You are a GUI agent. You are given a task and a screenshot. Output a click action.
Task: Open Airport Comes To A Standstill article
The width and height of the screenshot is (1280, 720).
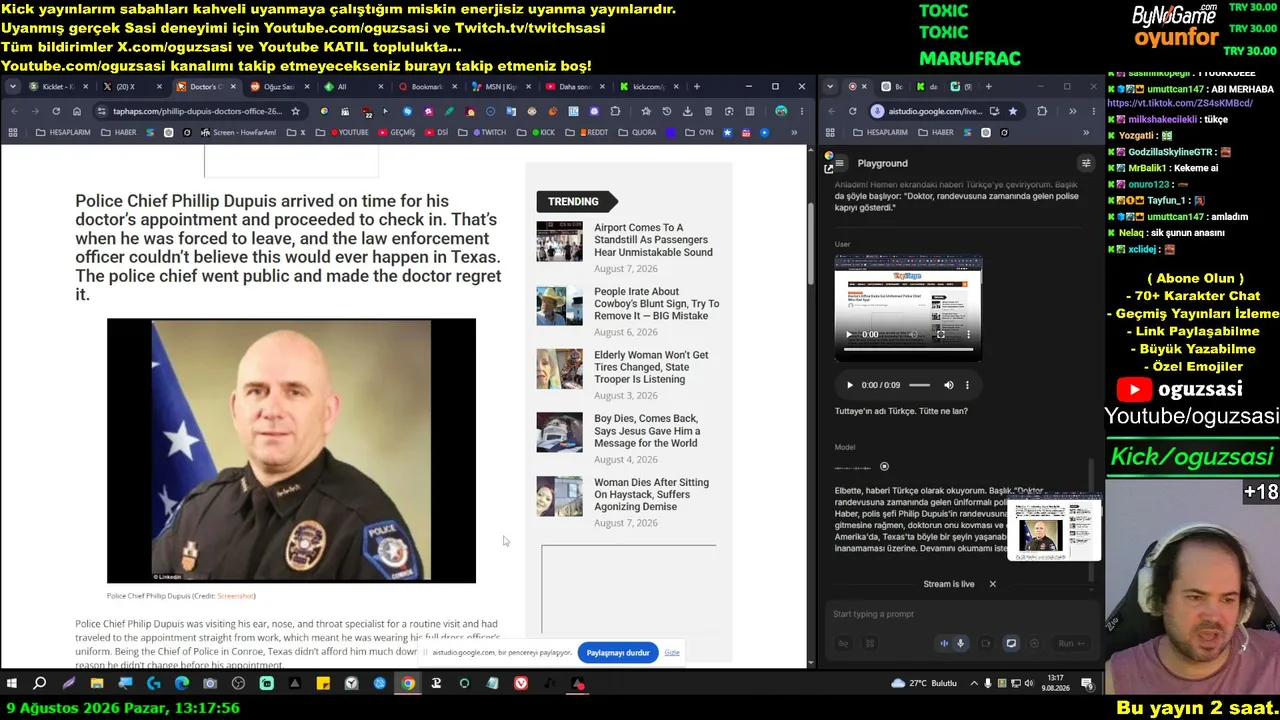tap(653, 240)
